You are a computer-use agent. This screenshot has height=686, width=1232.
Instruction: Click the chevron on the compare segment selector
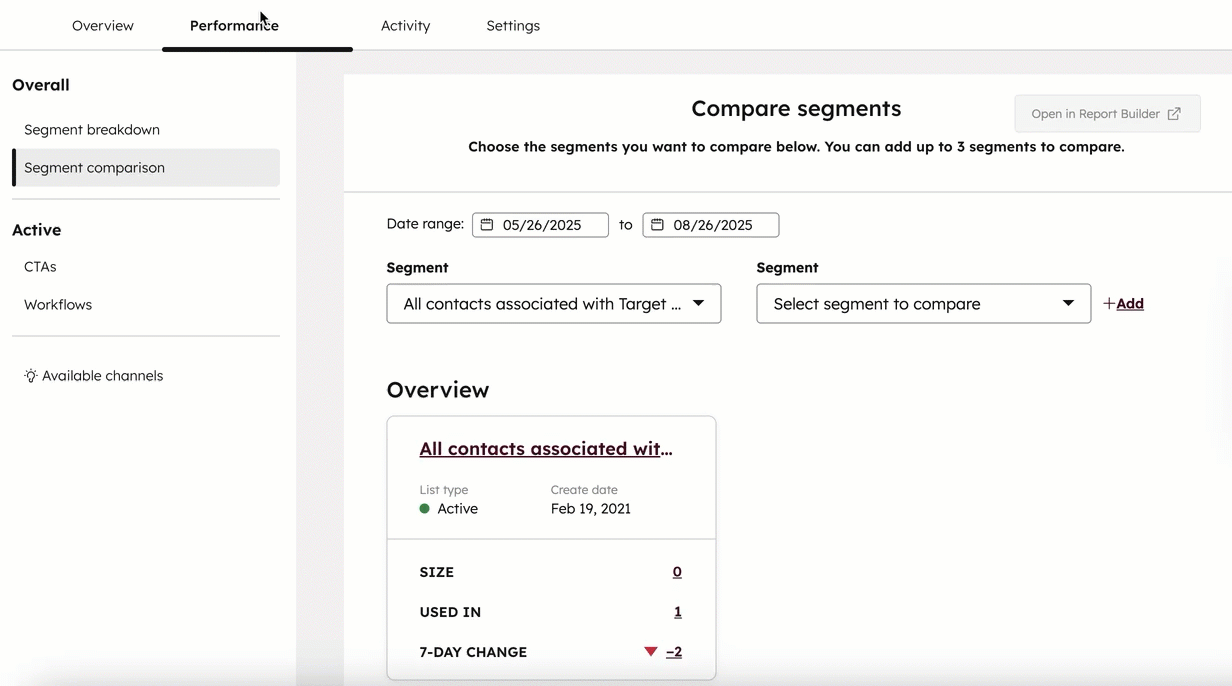click(x=1069, y=303)
